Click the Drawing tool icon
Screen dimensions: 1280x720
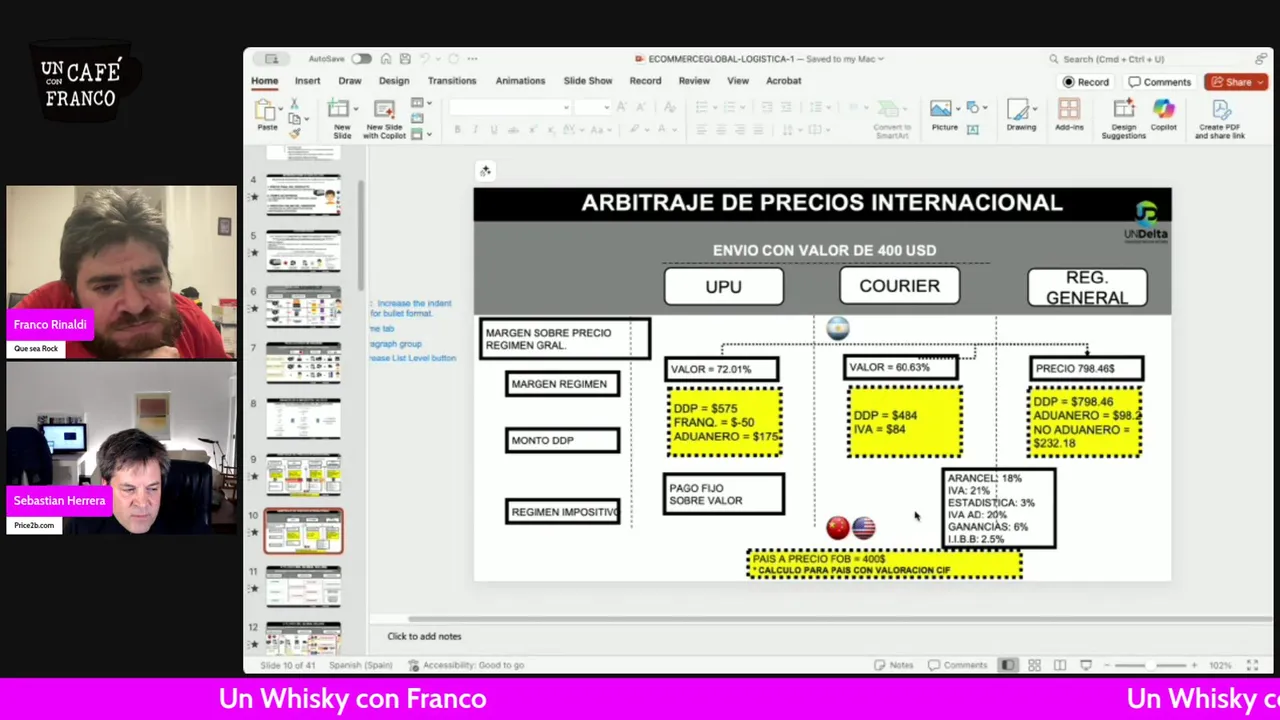click(1019, 109)
